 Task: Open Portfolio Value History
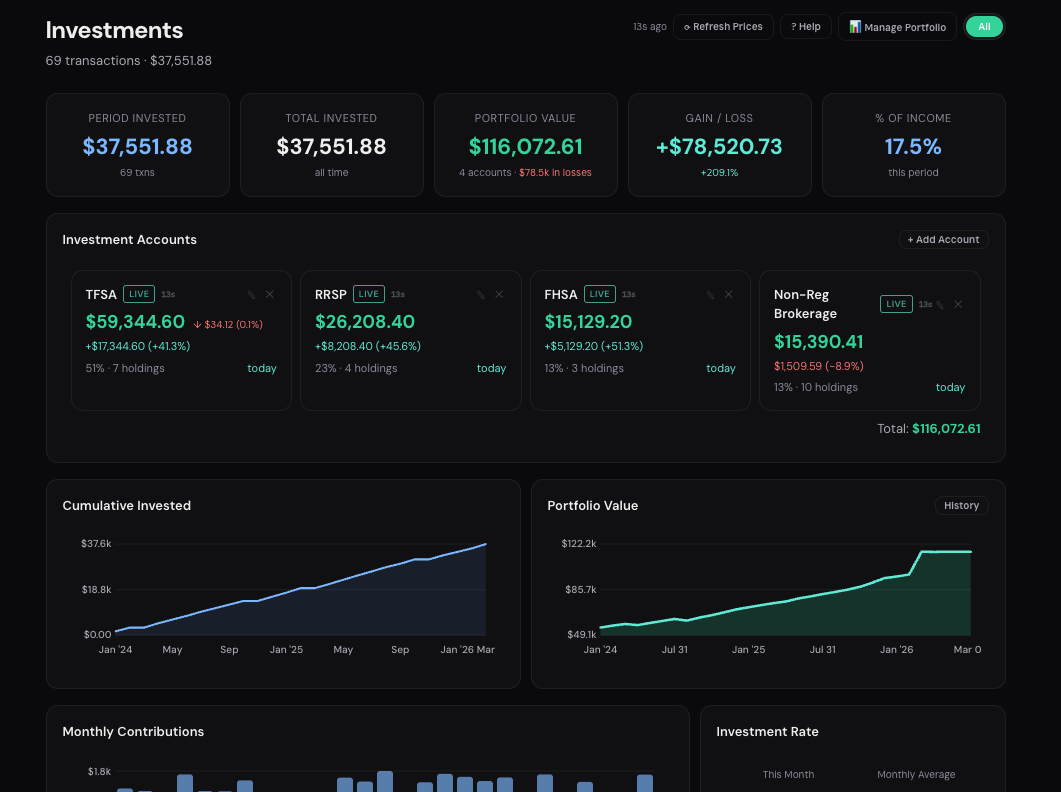pos(961,506)
